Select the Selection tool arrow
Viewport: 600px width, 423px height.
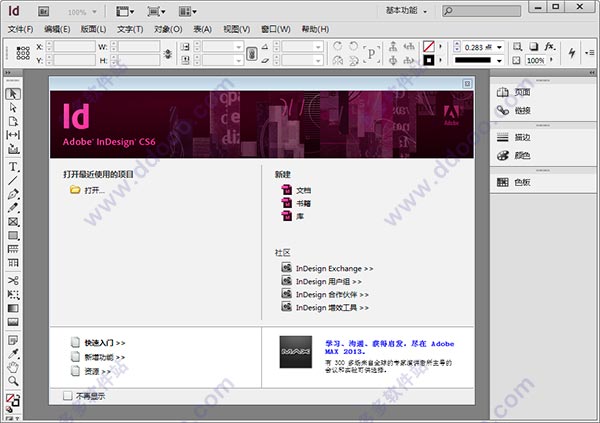click(13, 94)
